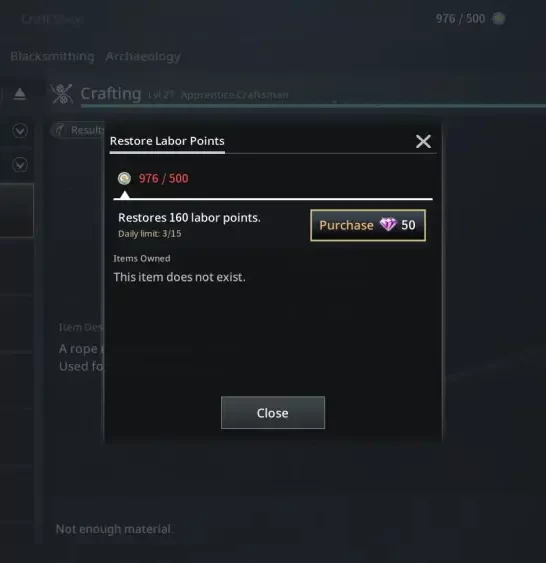The height and width of the screenshot is (563, 546).
Task: Select the Result tab with feather icon
Action: 78,130
